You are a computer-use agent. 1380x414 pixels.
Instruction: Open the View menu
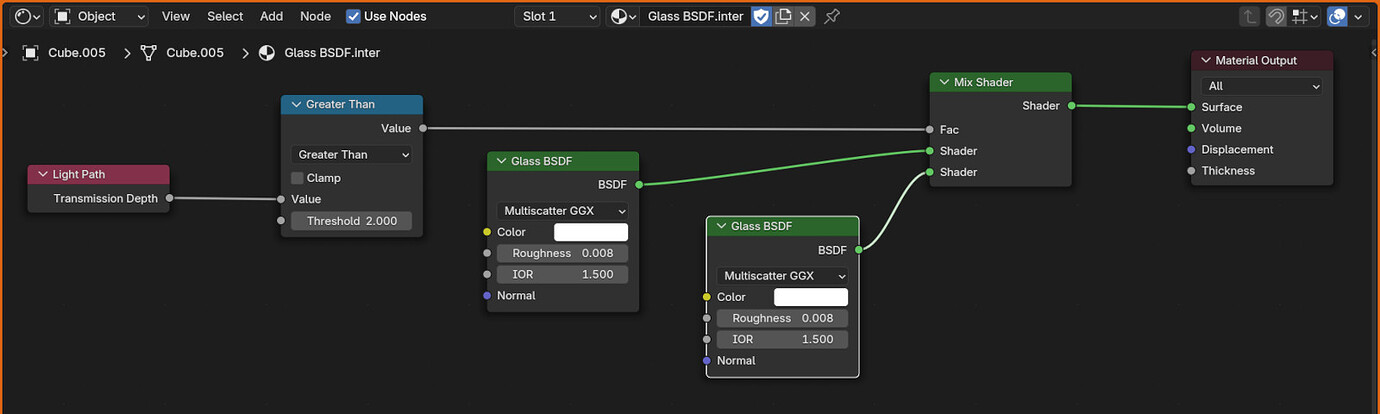point(176,16)
